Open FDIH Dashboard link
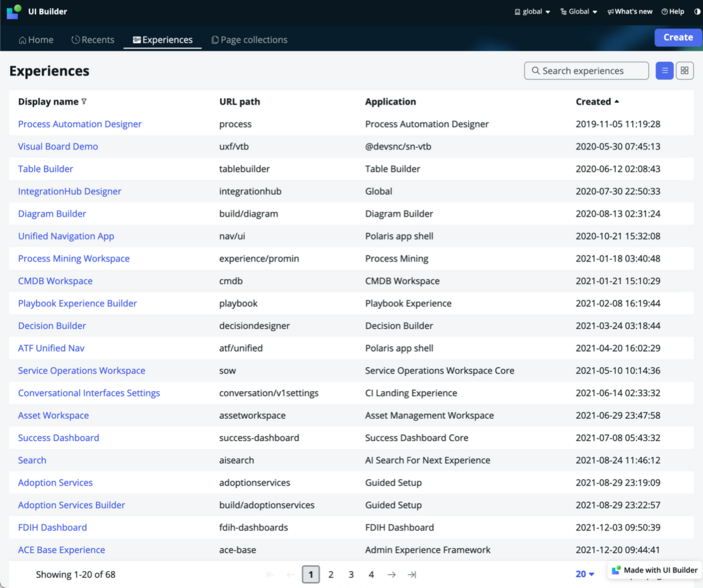Viewport: 703px width, 588px height. pyautogui.click(x=52, y=528)
